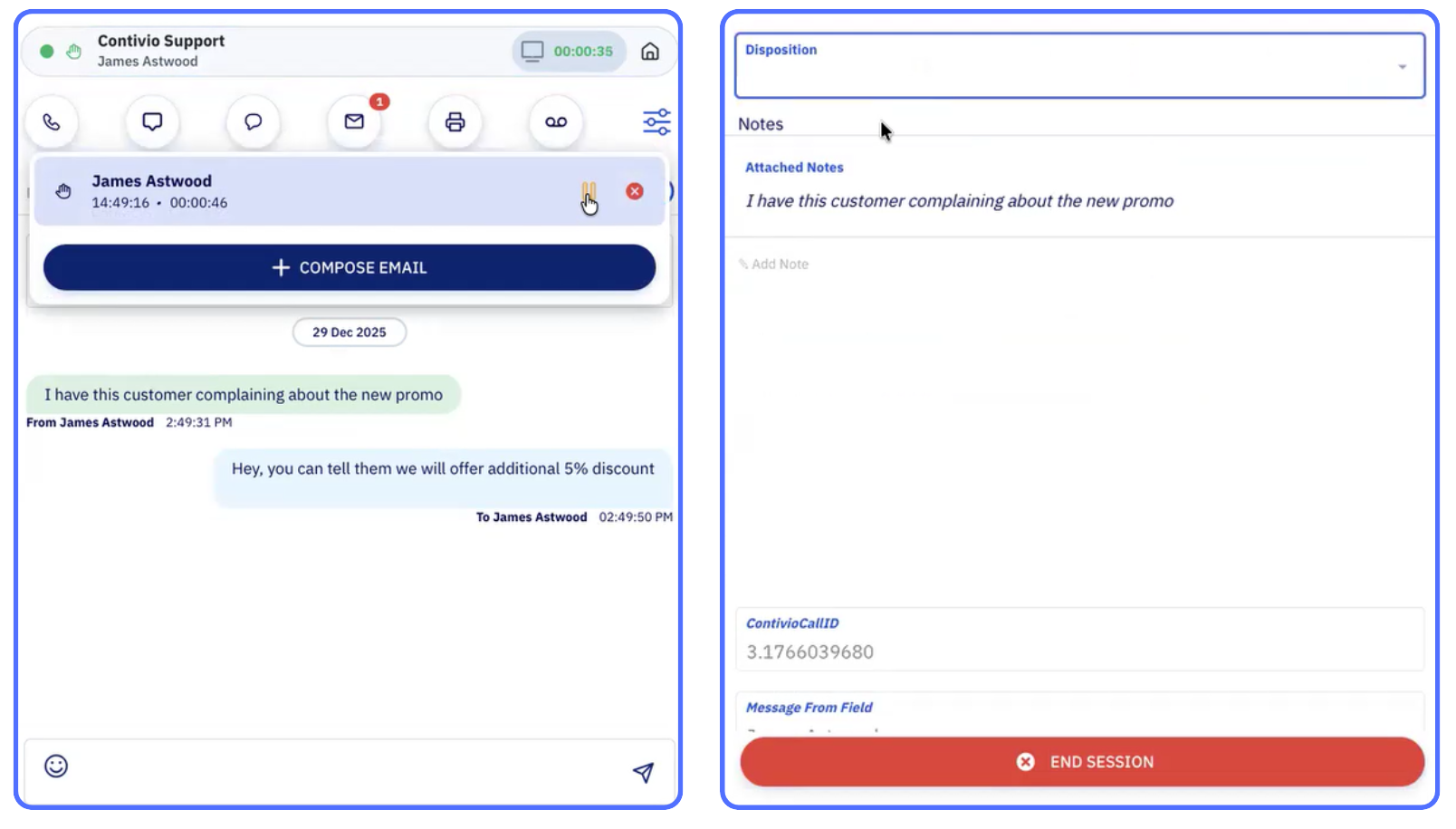This screenshot has height=829, width=1456.
Task: Click the phone call icon
Action: pos(52,121)
